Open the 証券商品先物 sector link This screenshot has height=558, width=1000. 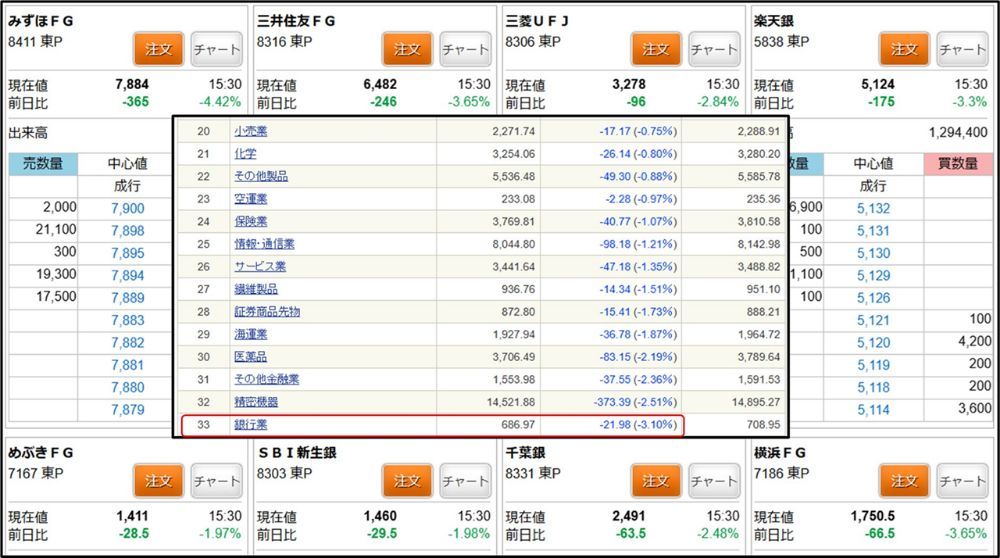click(267, 312)
